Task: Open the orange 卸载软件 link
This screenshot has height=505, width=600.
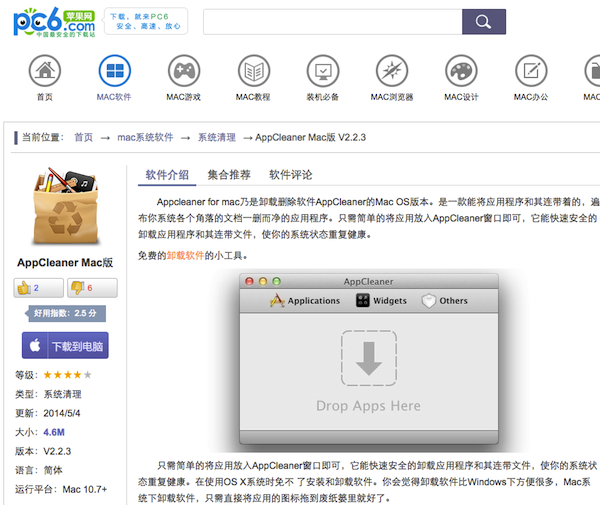Action: (185, 255)
